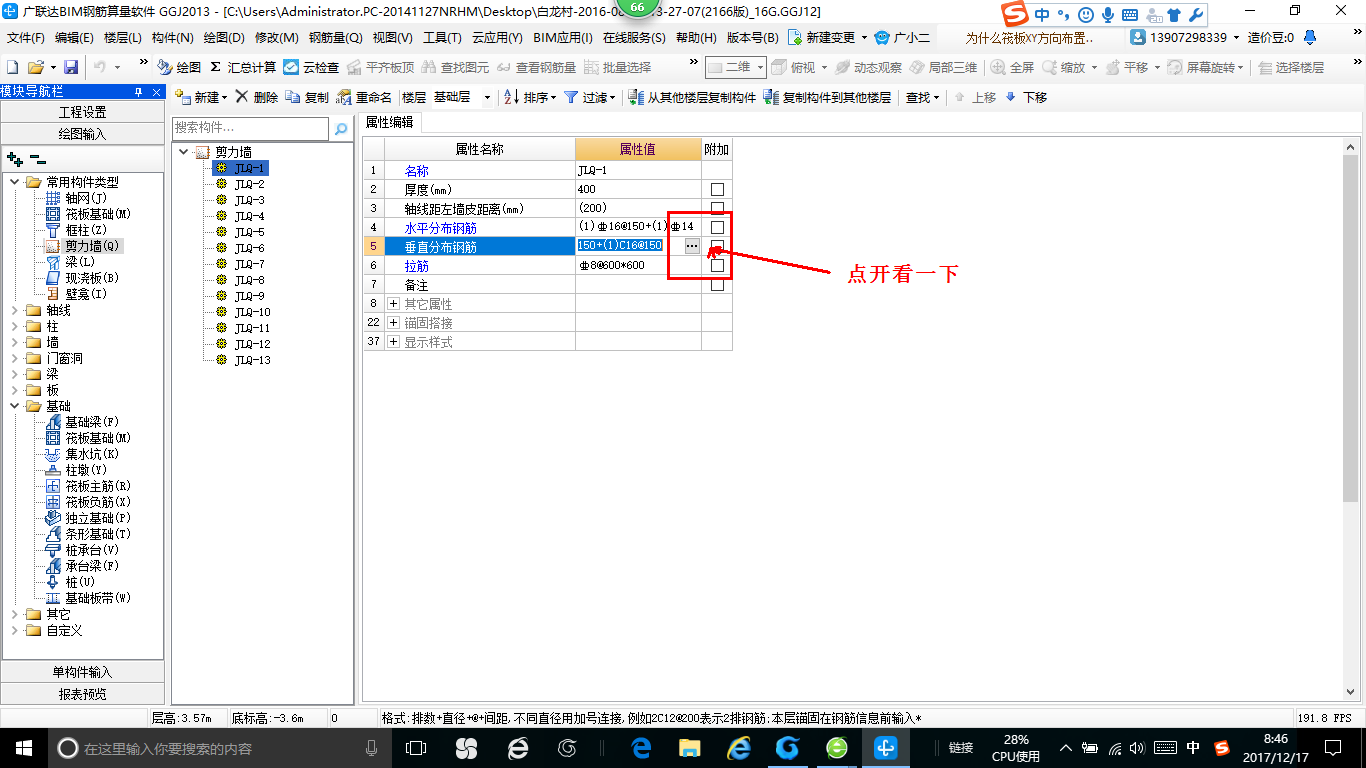1366x768 pixels.
Task: Open the 构件(N) menu
Action: pos(173,38)
